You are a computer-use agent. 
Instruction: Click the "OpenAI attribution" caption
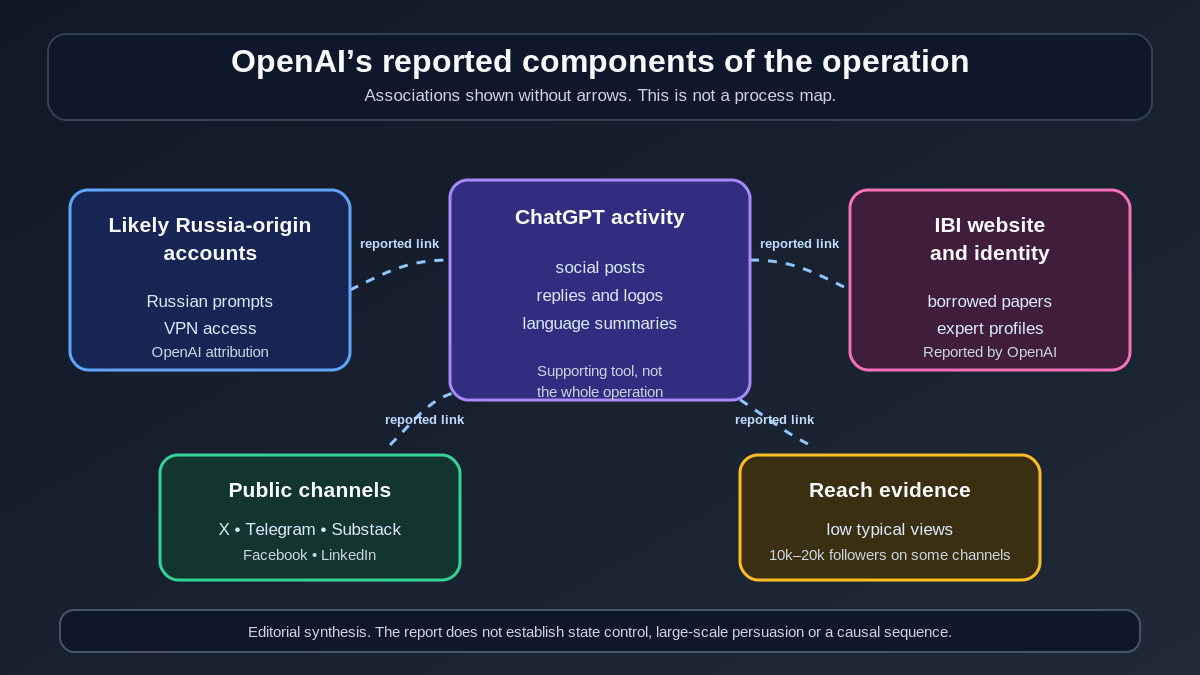click(x=210, y=352)
